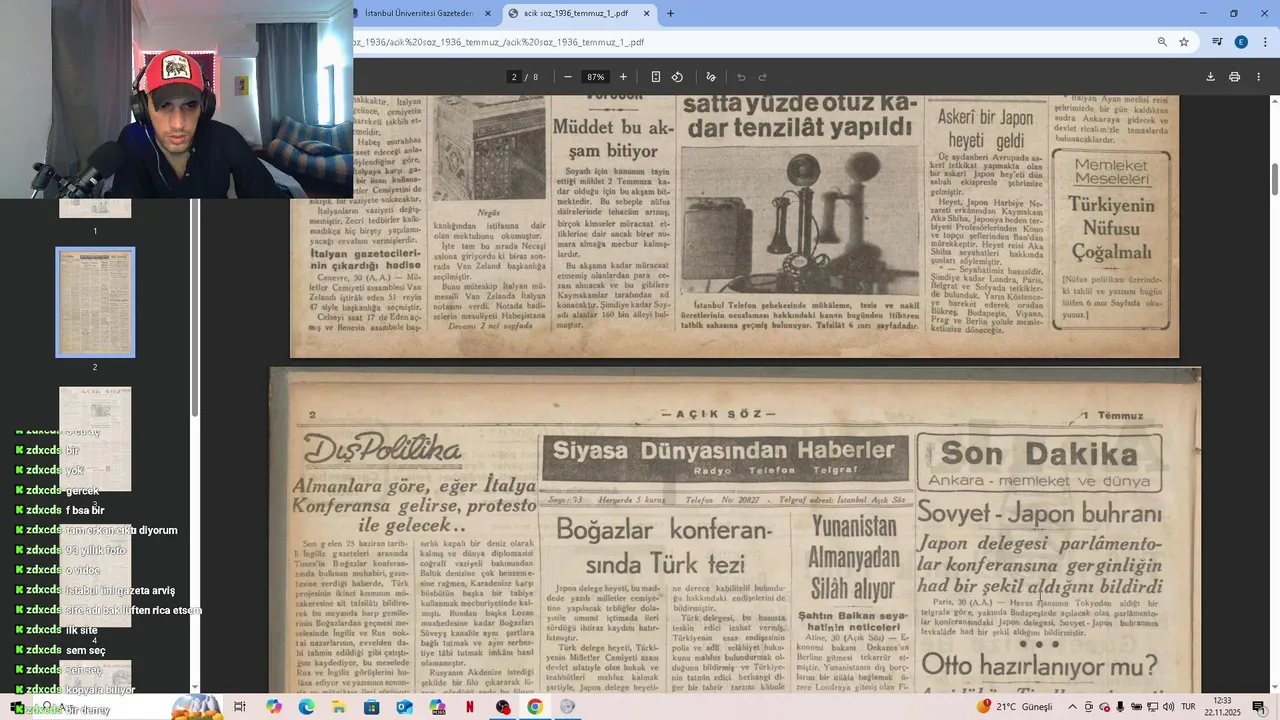Click the 'Sovyet - Japon buhranı' headline

1040,514
